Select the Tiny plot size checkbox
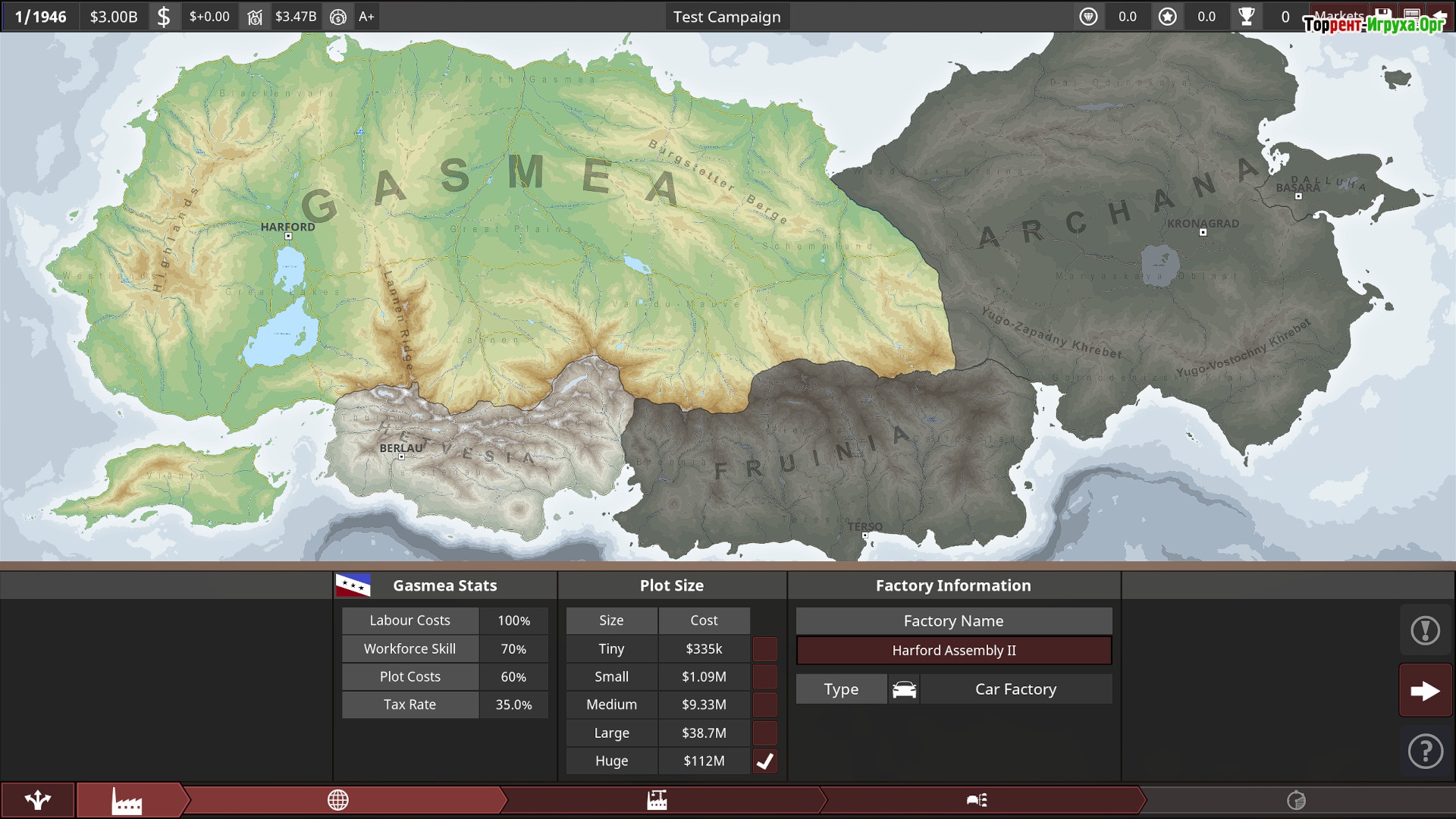Screen dimensions: 1456x819 [764, 649]
